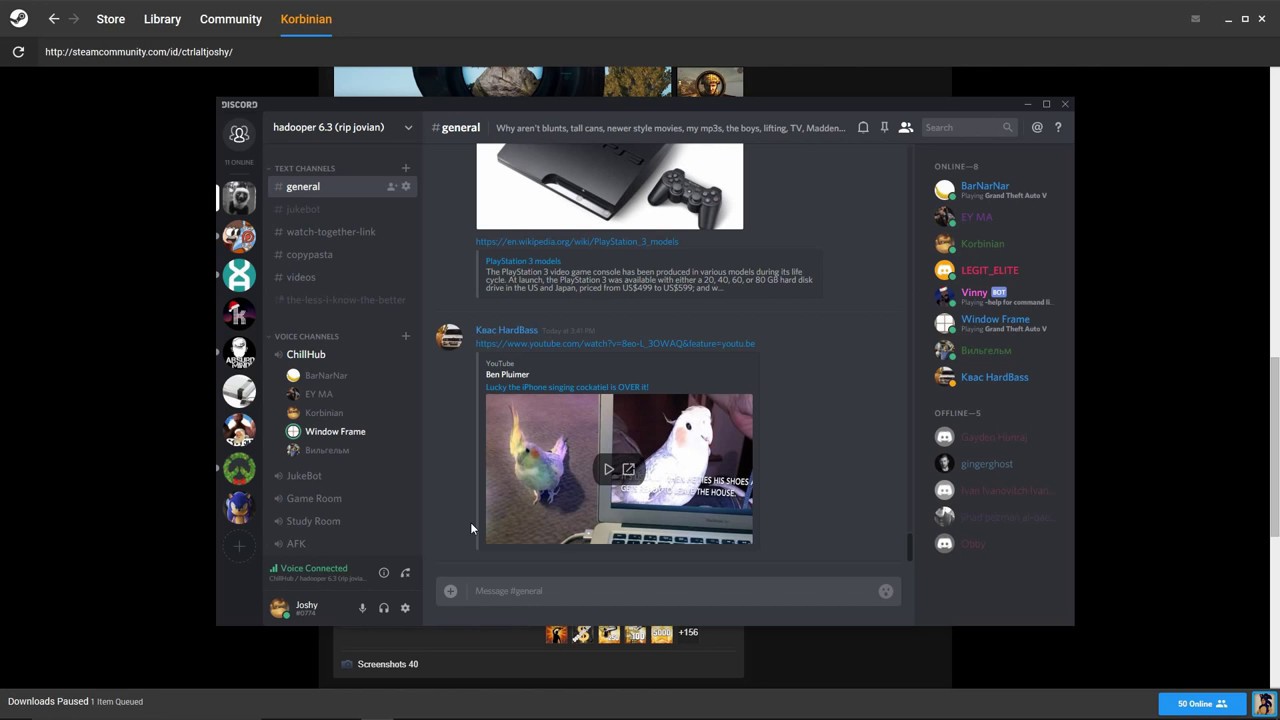Reload the Steam community page
The image size is (1280, 720).
[18, 52]
